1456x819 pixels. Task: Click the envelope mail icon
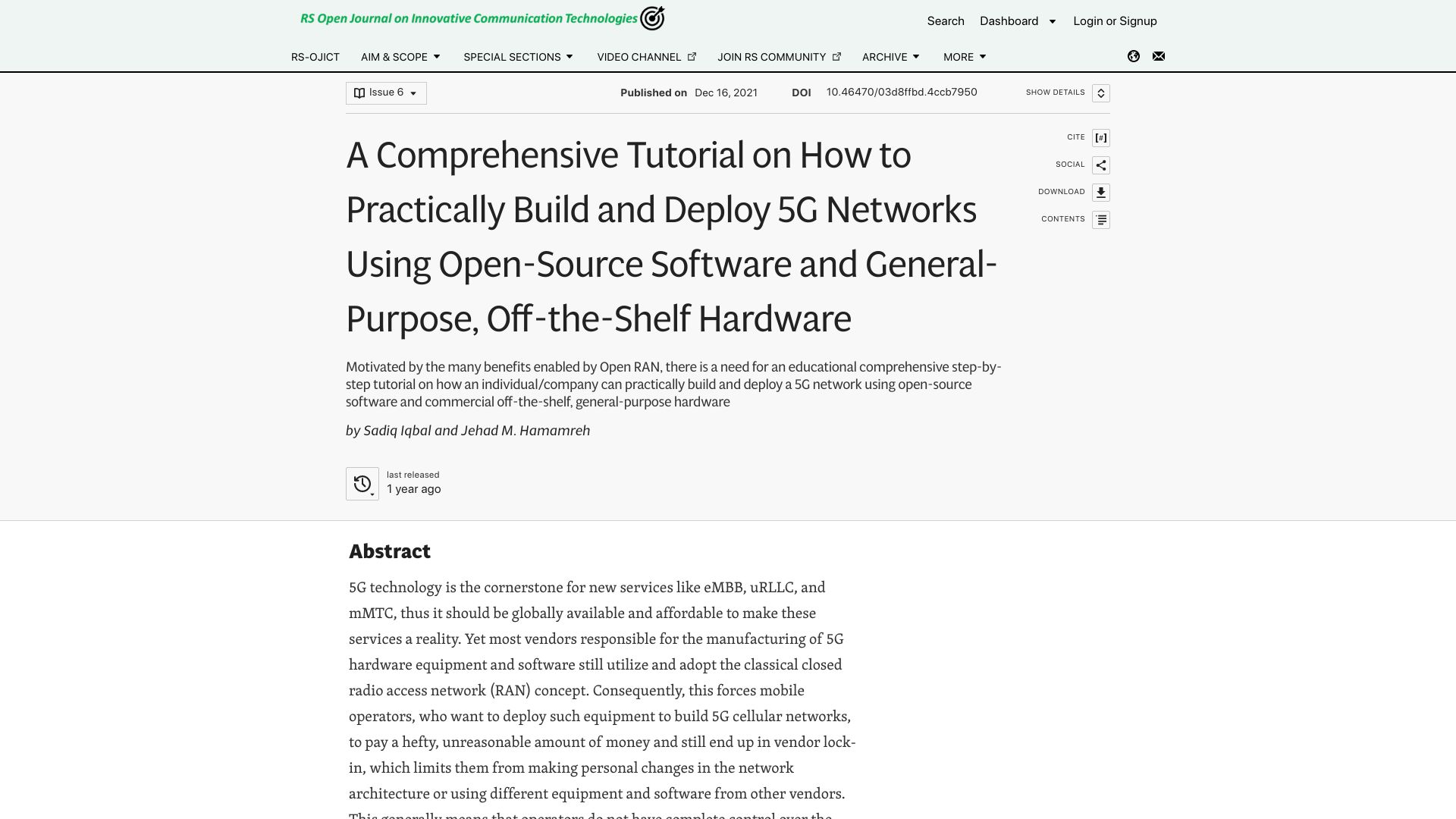[x=1159, y=56]
